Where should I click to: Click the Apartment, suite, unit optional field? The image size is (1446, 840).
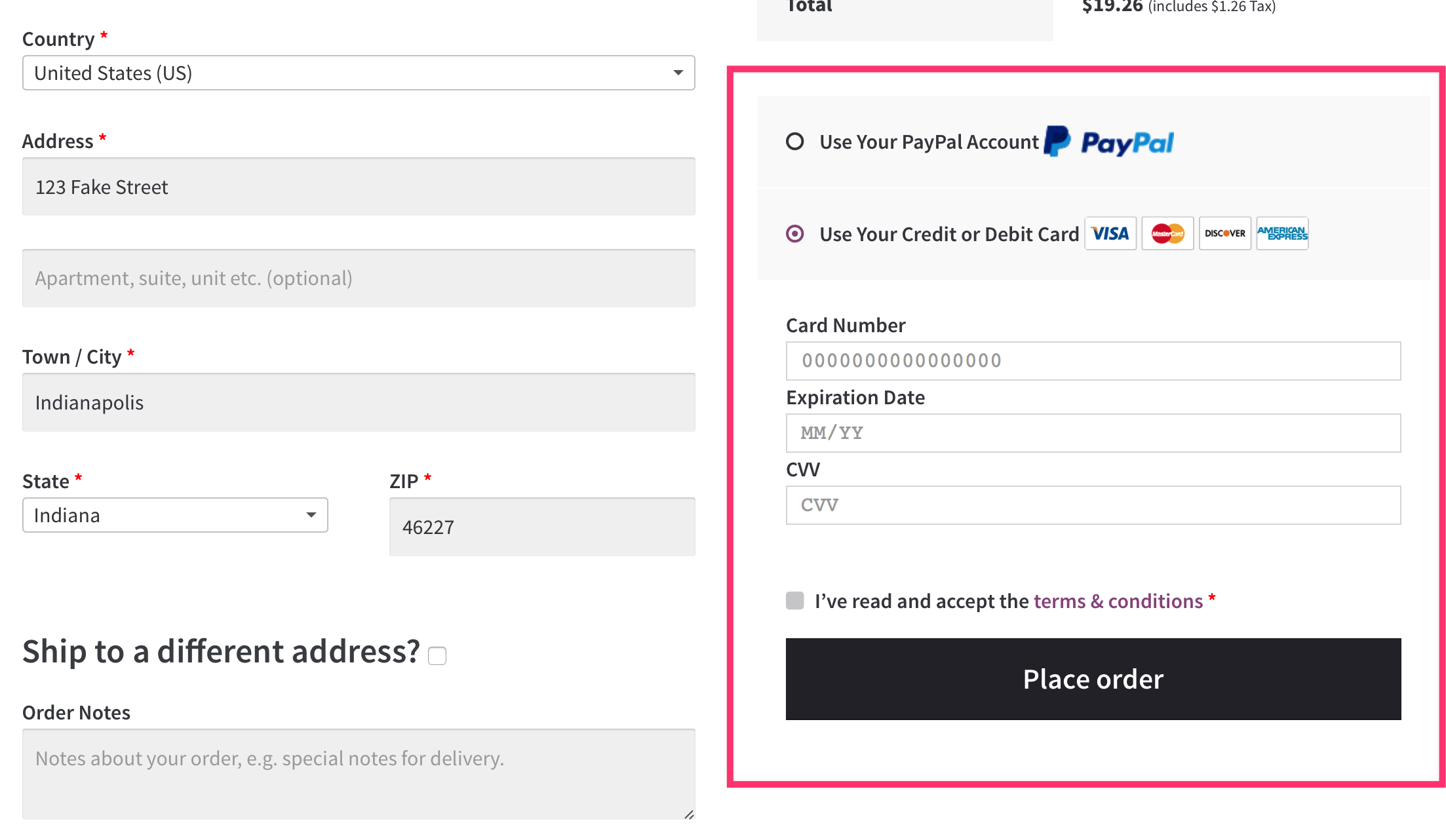tap(359, 278)
